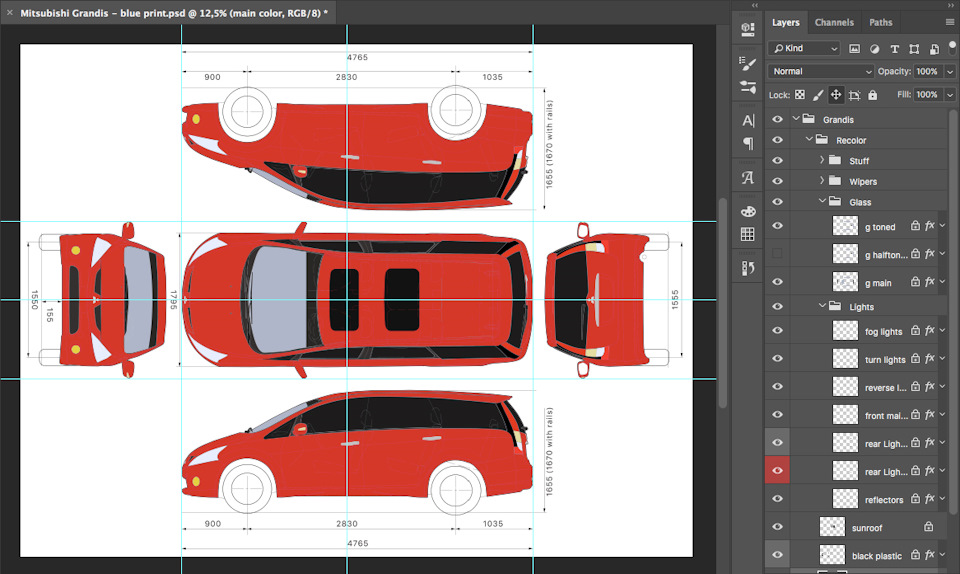Viewport: 960px width, 574px height.
Task: Filter layers by smart objects icon
Action: click(x=934, y=48)
